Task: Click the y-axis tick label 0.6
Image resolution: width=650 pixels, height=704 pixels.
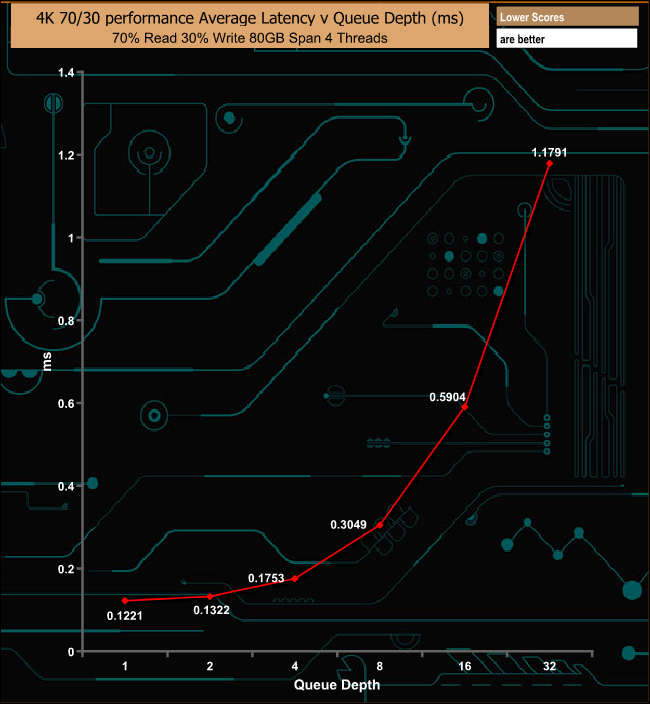Action: 66,404
